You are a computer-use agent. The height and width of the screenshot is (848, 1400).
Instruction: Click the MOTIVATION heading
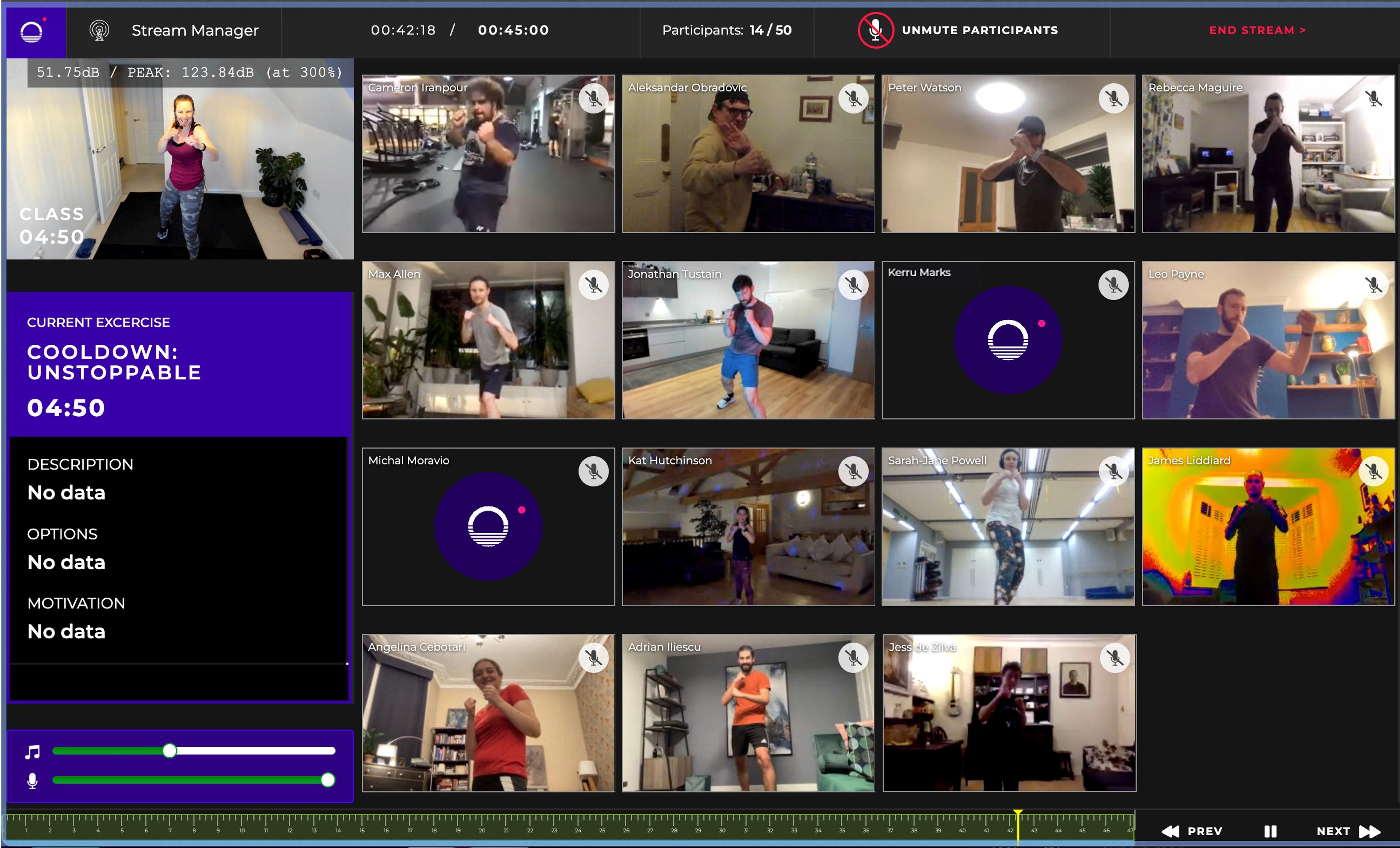click(76, 603)
